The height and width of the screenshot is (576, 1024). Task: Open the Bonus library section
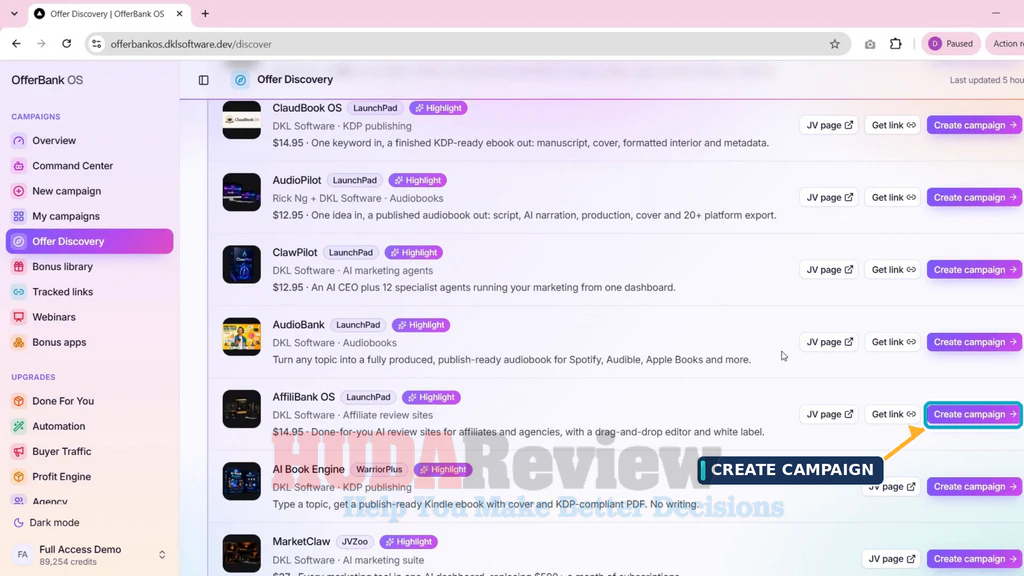click(x=89, y=266)
